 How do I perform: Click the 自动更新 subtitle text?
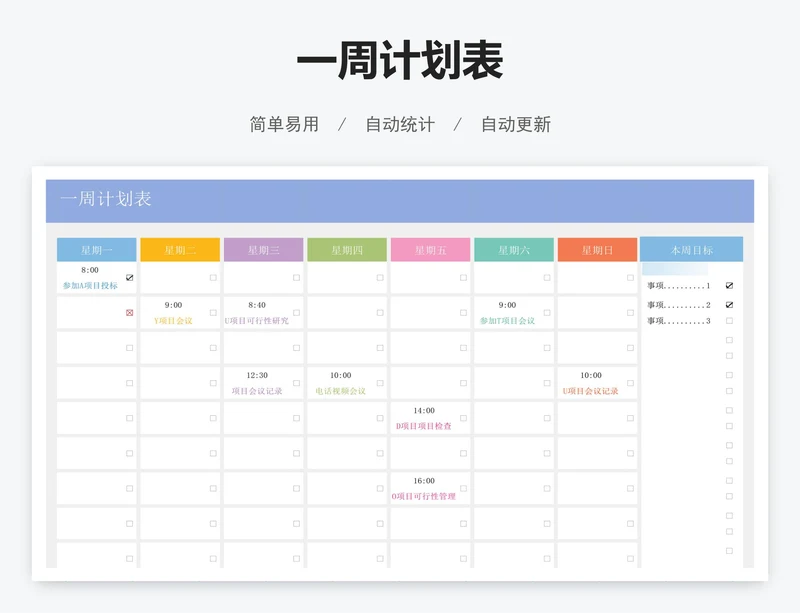516,124
